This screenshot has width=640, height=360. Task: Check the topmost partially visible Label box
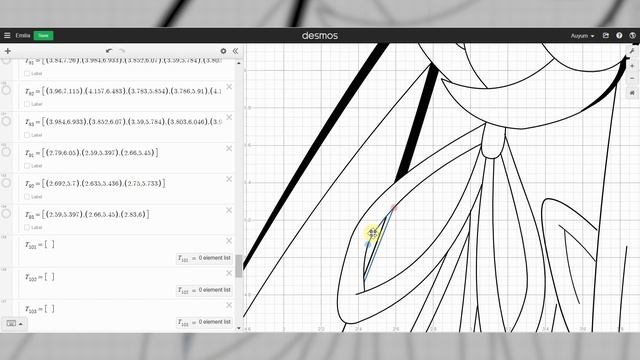coord(27,73)
